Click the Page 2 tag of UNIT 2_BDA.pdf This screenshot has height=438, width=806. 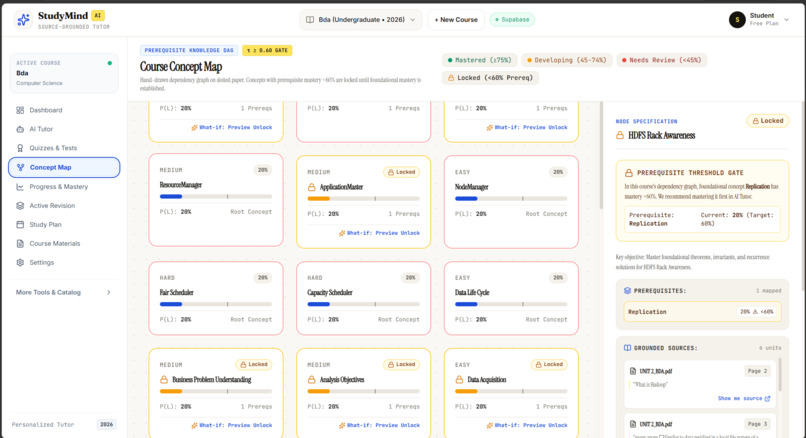757,371
